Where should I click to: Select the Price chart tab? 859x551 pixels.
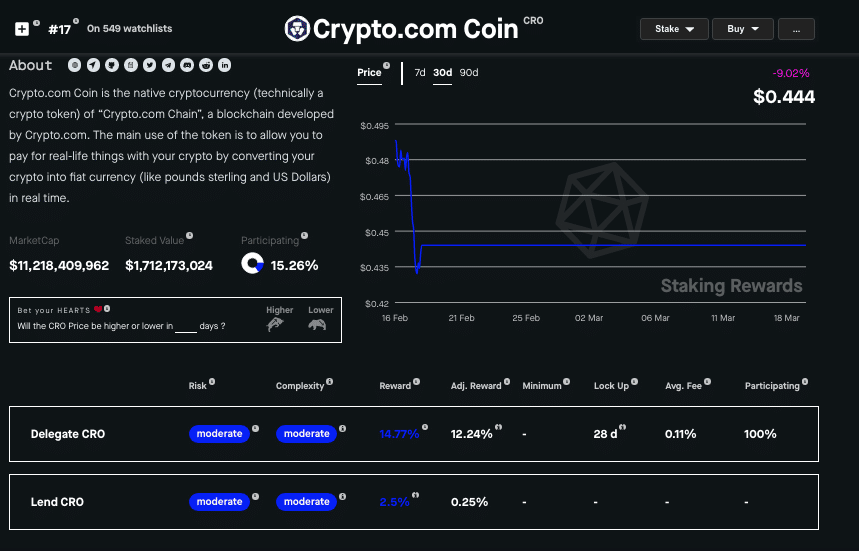[369, 73]
